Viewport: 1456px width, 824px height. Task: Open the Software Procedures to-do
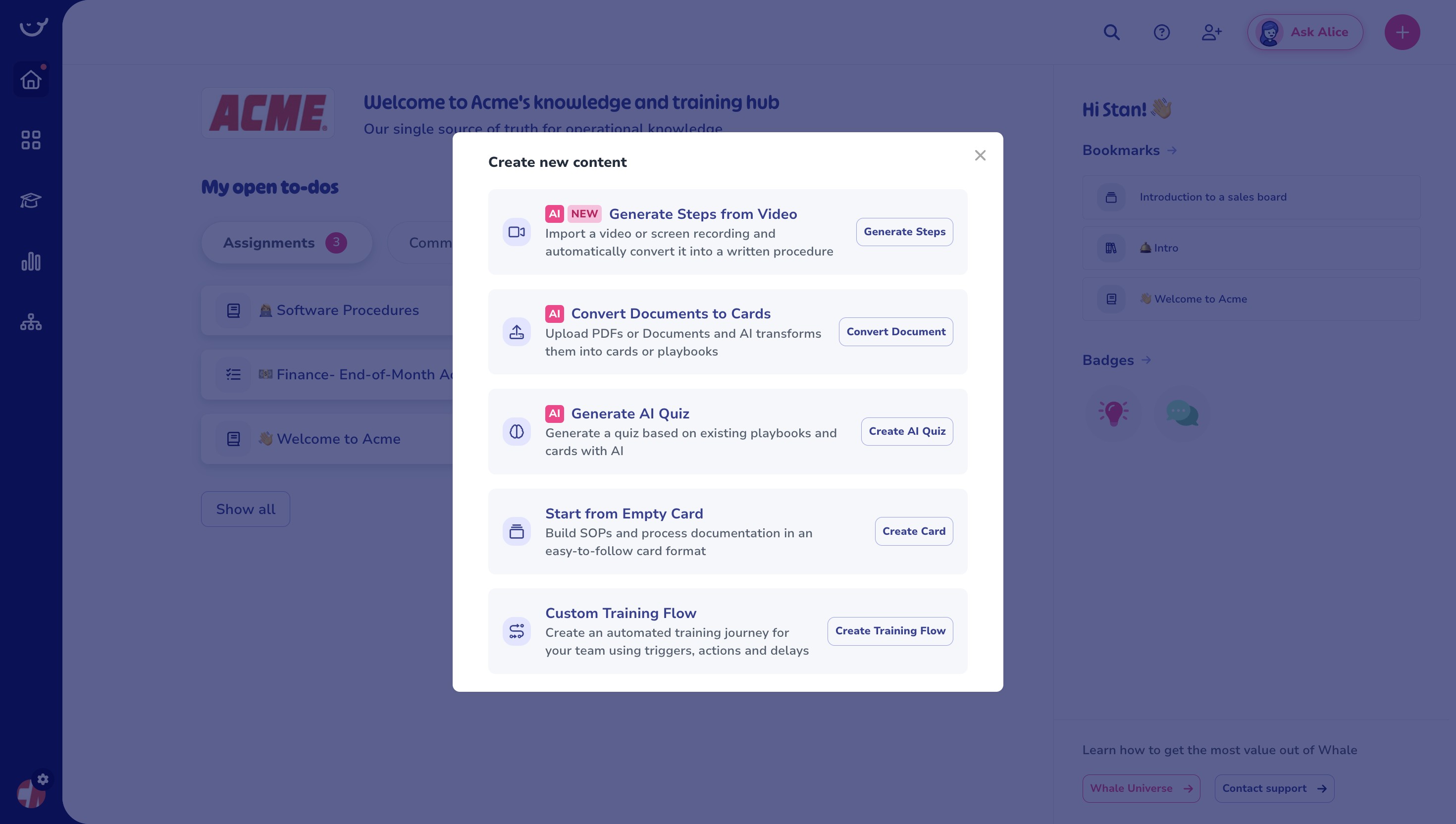[x=327, y=310]
